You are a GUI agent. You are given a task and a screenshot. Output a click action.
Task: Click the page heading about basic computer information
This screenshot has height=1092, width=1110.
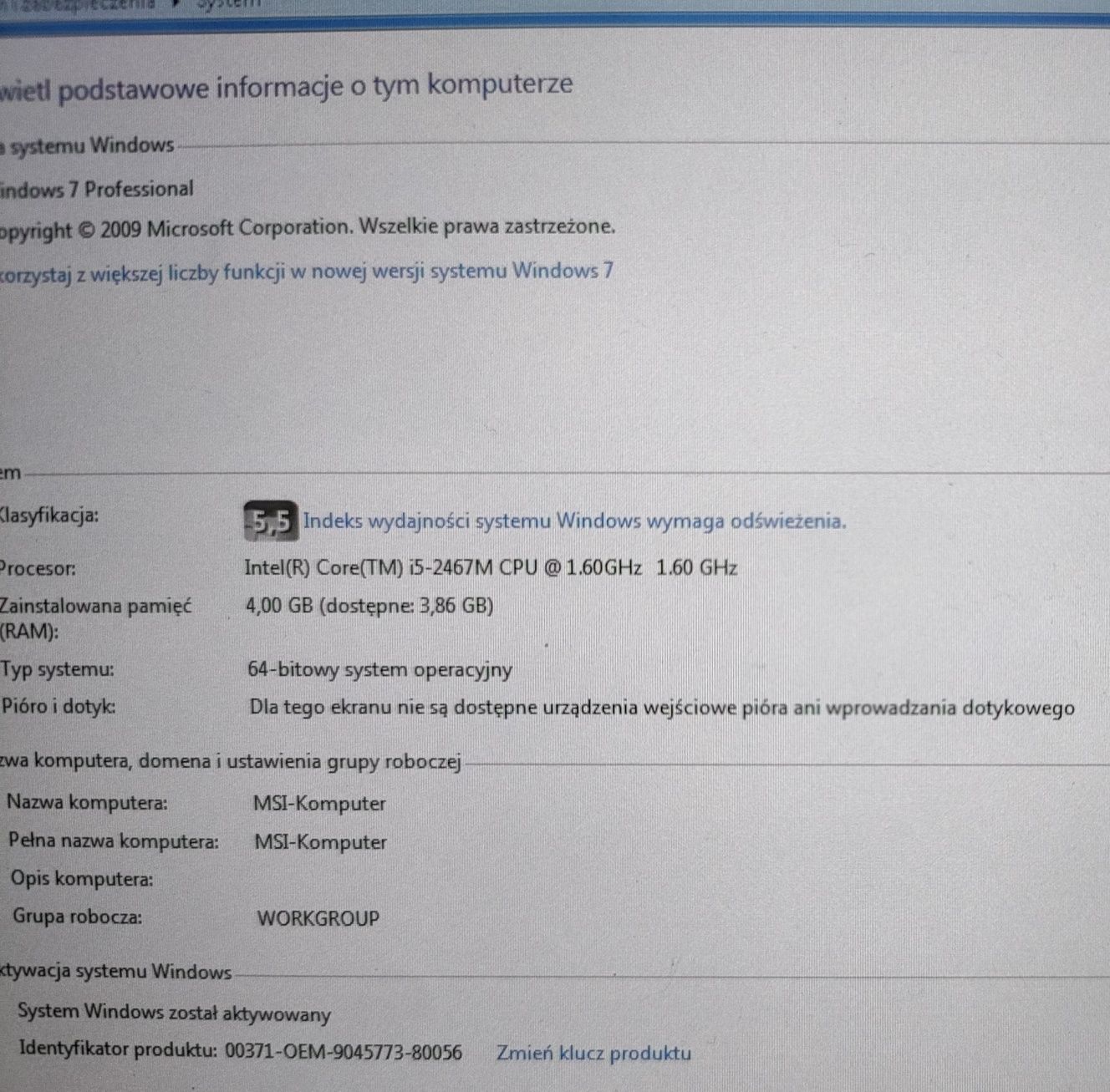[286, 87]
